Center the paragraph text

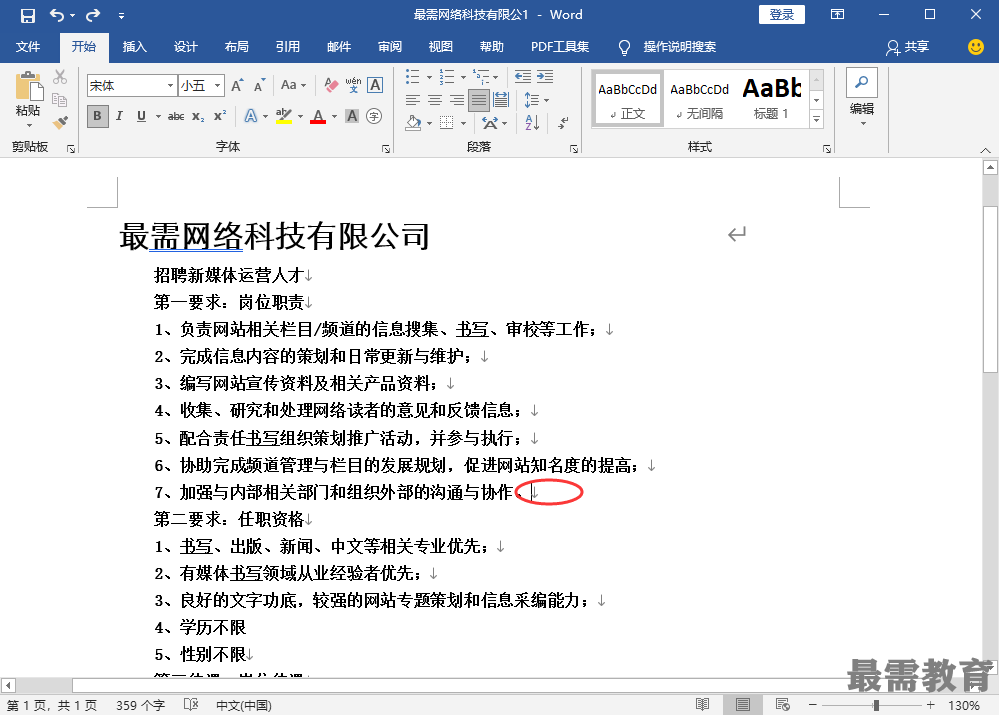(435, 100)
